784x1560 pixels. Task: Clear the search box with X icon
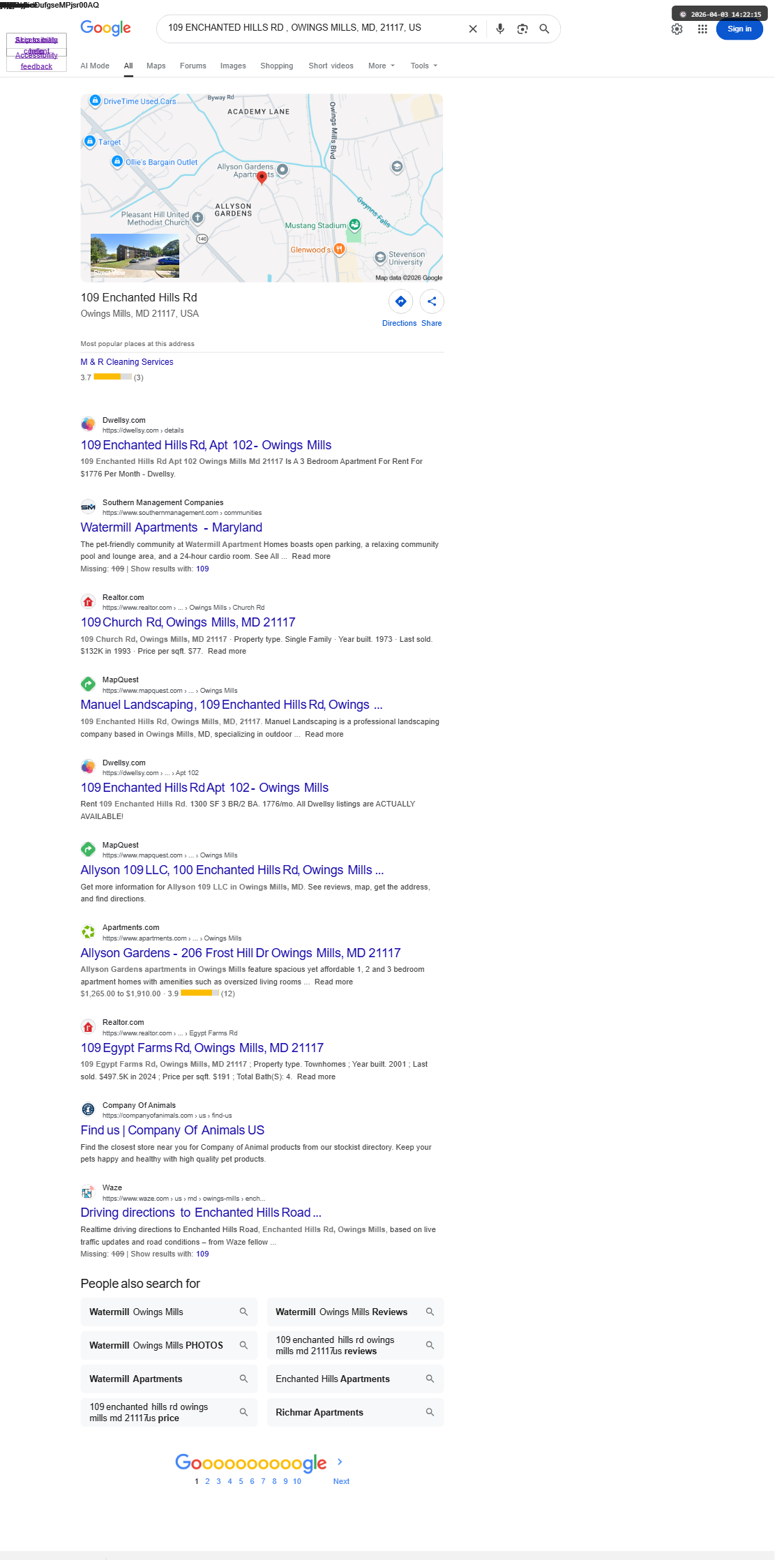(x=473, y=29)
